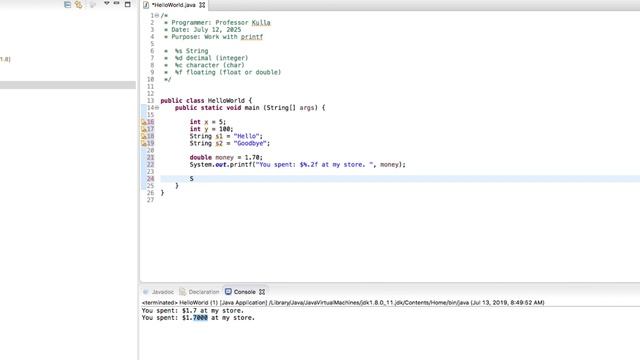Click the word 'printf' in line 4 comment

pyautogui.click(x=252, y=37)
